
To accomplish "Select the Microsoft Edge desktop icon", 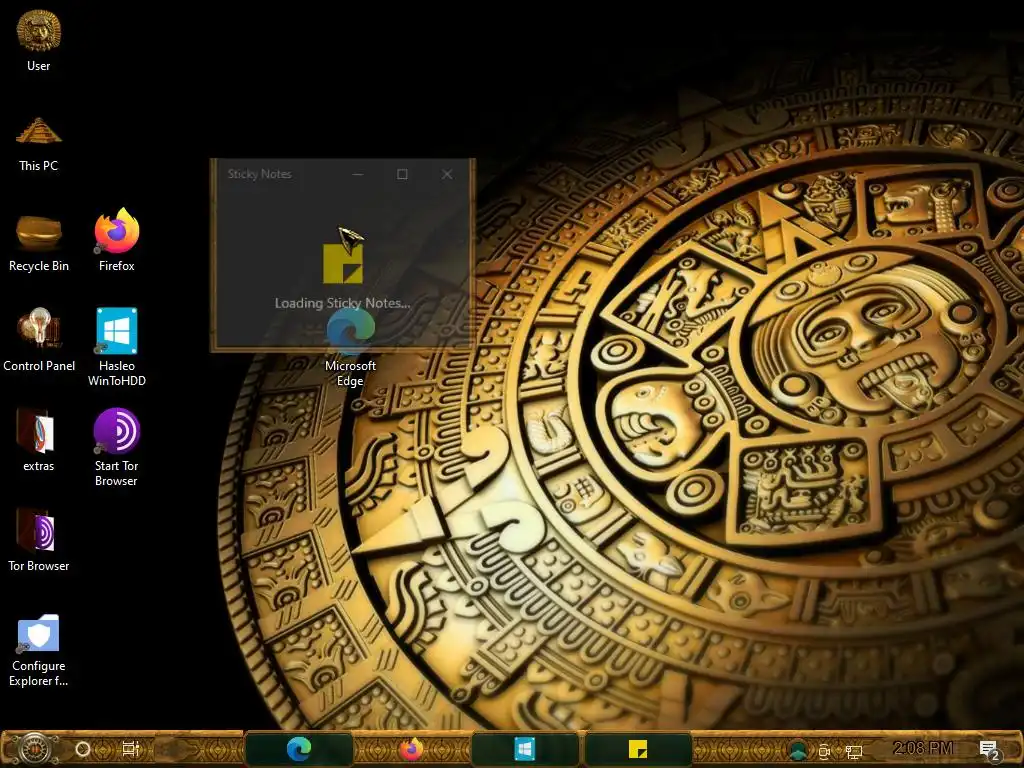I will coord(351,347).
